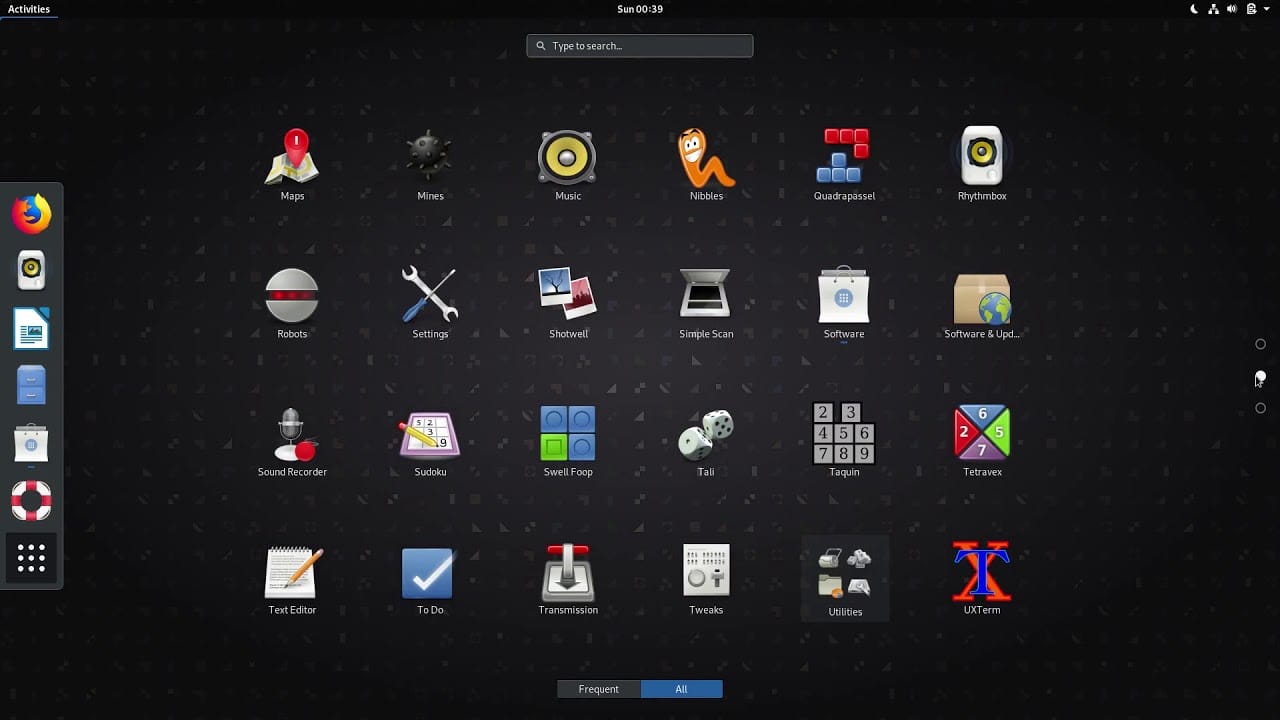
Task: Open Rhythmbox speaker icon in the dock
Action: pos(31,270)
